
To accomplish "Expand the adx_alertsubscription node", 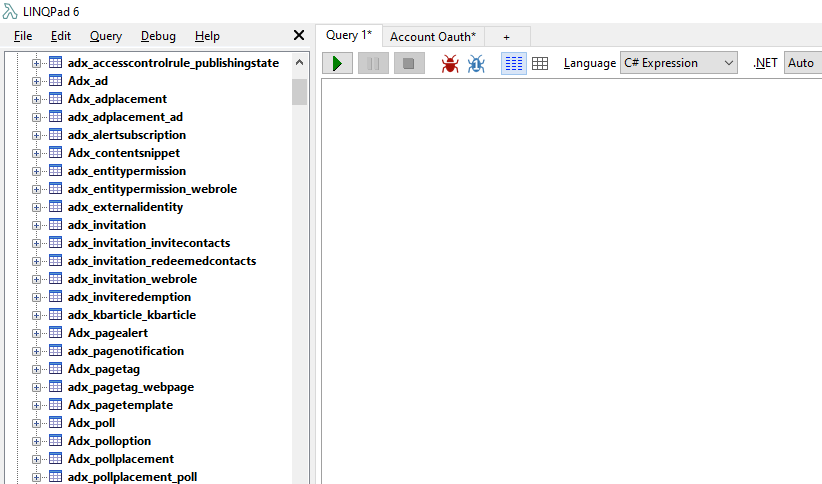I will coord(36,135).
